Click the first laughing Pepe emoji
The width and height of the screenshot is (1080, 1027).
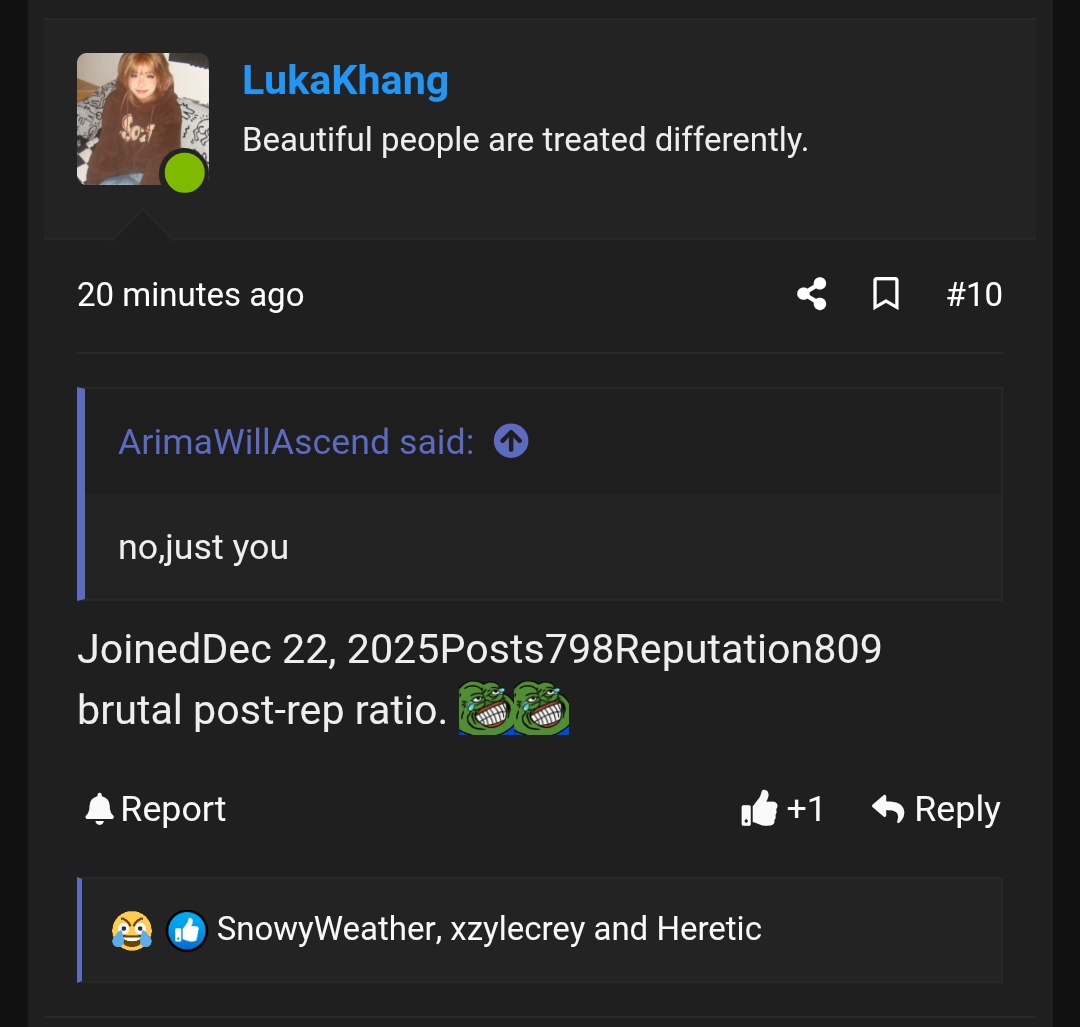486,708
